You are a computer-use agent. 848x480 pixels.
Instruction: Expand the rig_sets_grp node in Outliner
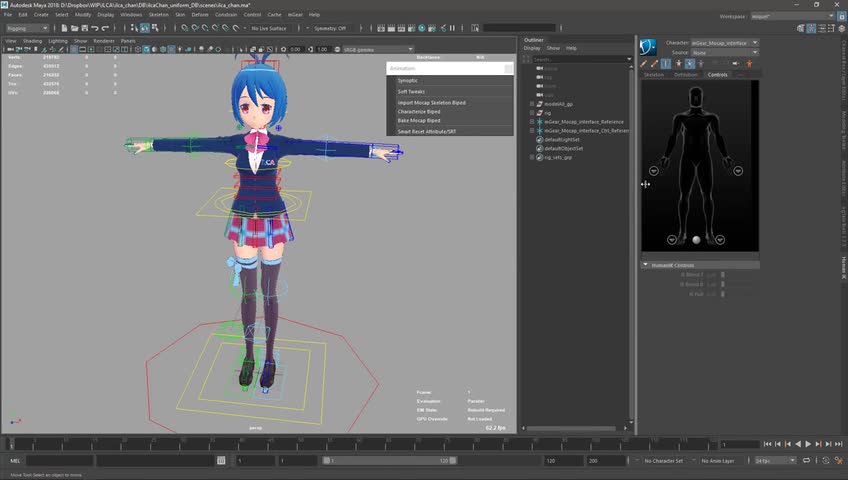(x=532, y=157)
